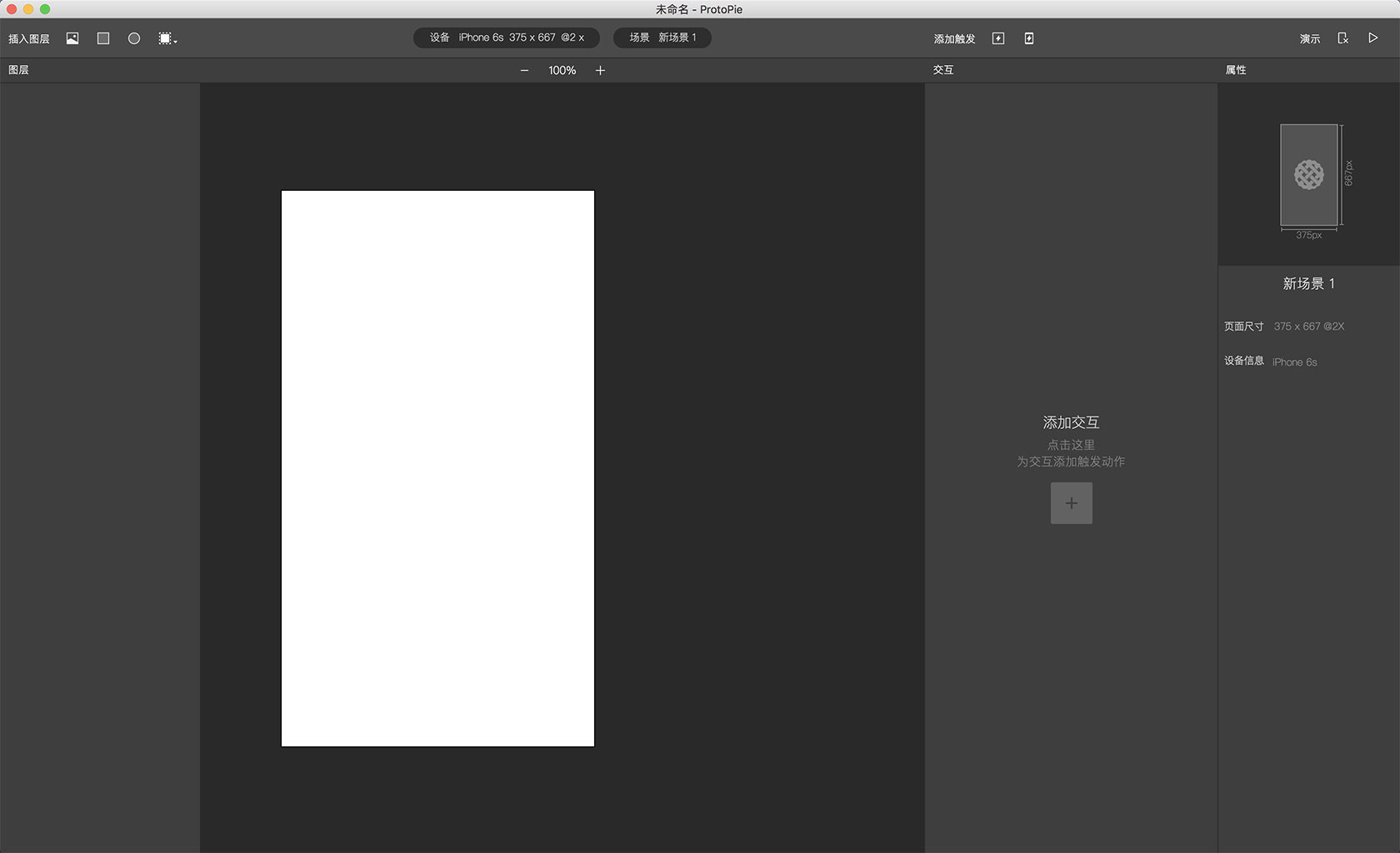Open the device selector showing iPhone 6s
Image resolution: width=1400 pixels, height=853 pixels.
pos(505,37)
